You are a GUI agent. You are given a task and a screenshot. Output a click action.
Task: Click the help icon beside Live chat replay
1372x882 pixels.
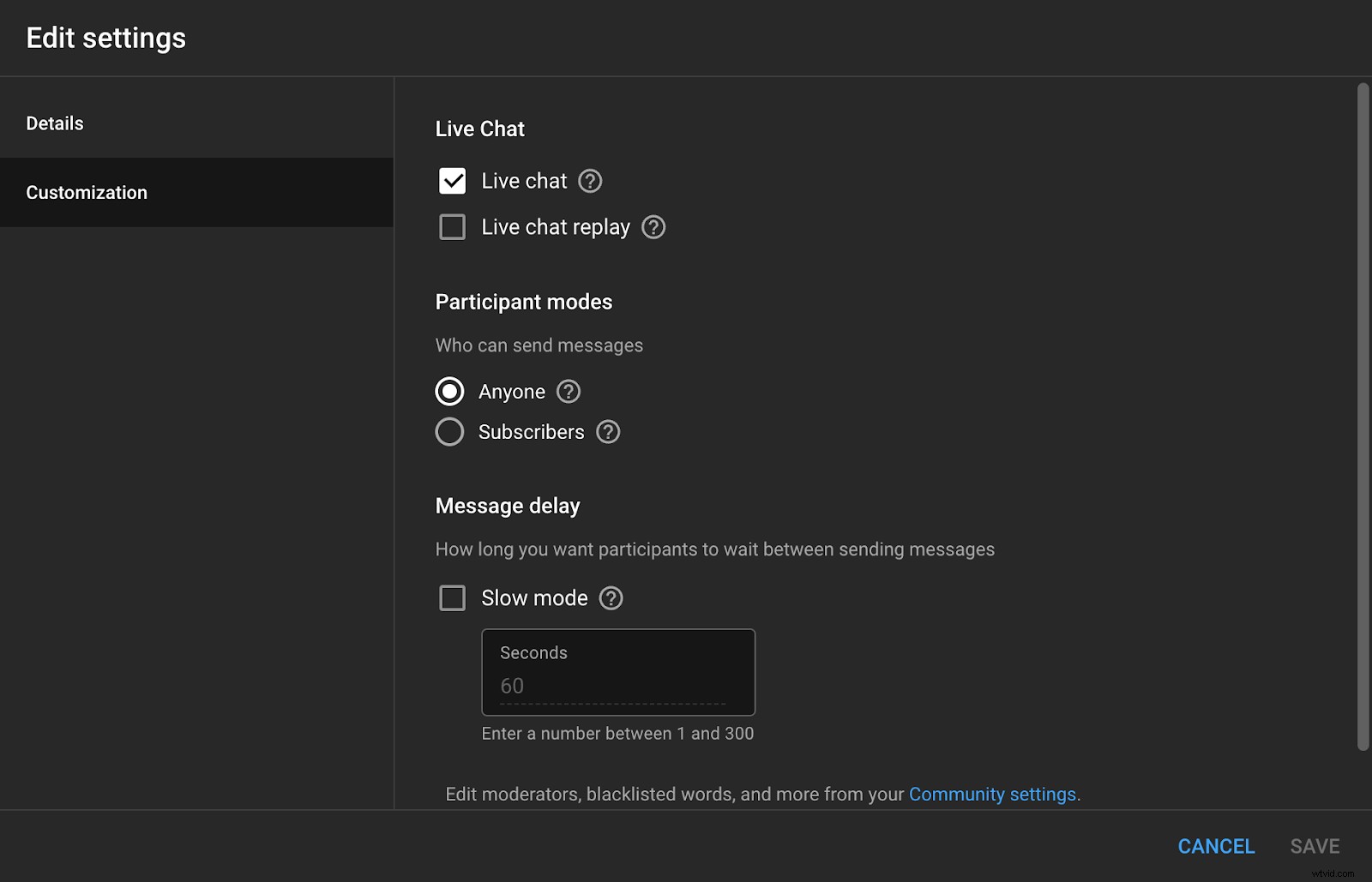[x=653, y=227]
